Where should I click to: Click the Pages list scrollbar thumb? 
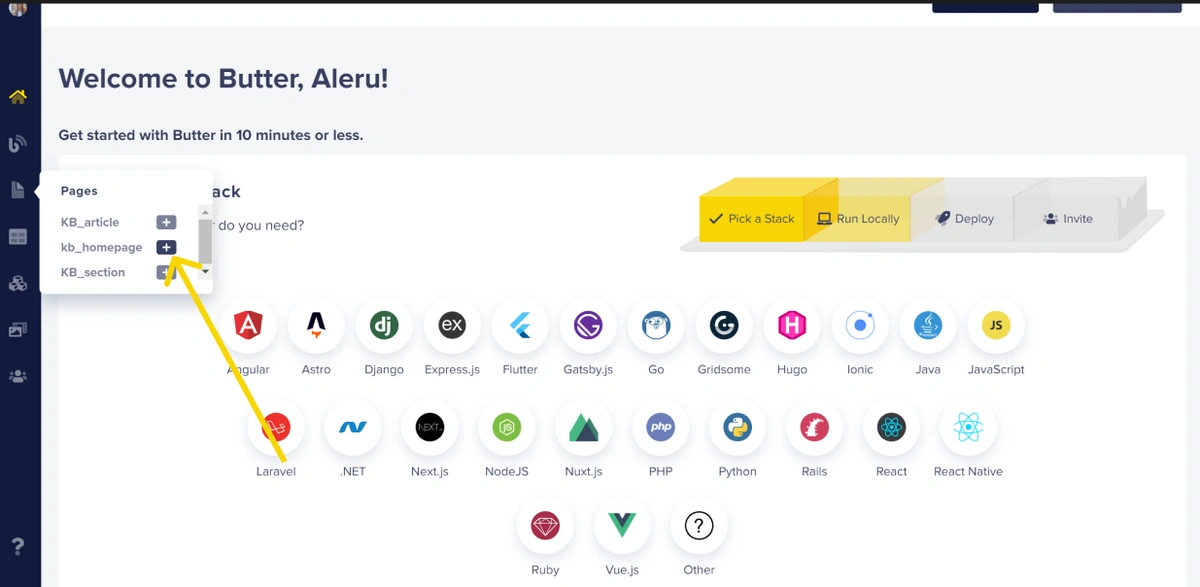point(205,240)
